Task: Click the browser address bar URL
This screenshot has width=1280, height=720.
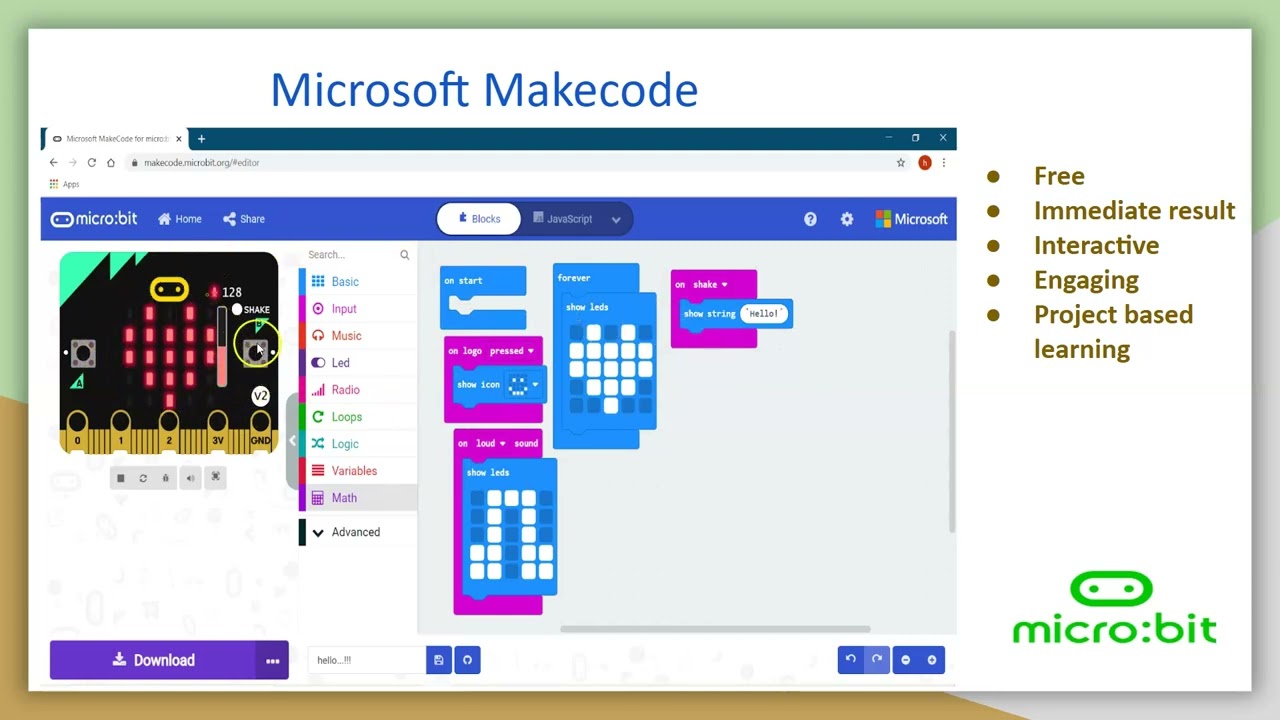Action: 201,162
